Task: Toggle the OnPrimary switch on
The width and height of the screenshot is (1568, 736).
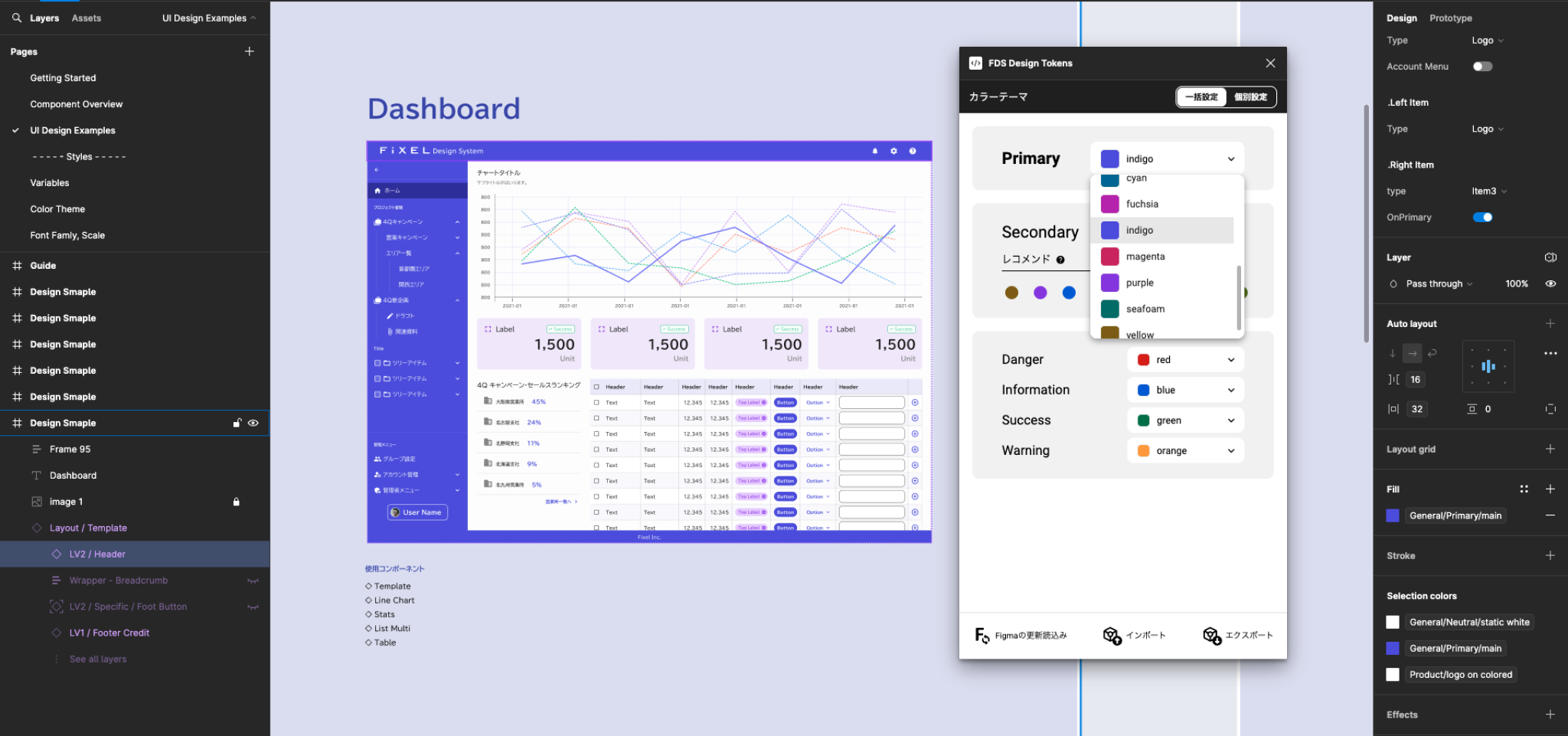Action: tap(1483, 217)
